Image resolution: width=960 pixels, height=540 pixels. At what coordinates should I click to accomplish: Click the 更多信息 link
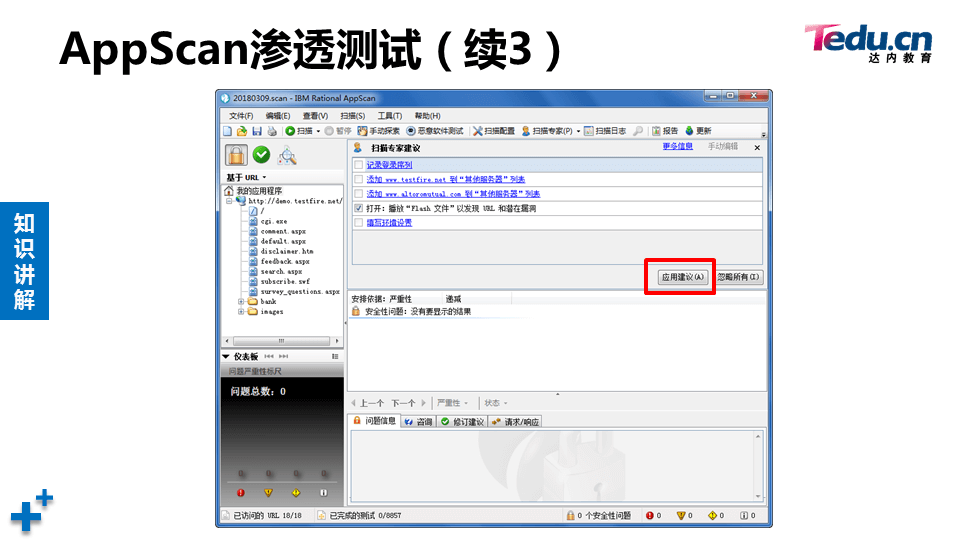(677, 146)
